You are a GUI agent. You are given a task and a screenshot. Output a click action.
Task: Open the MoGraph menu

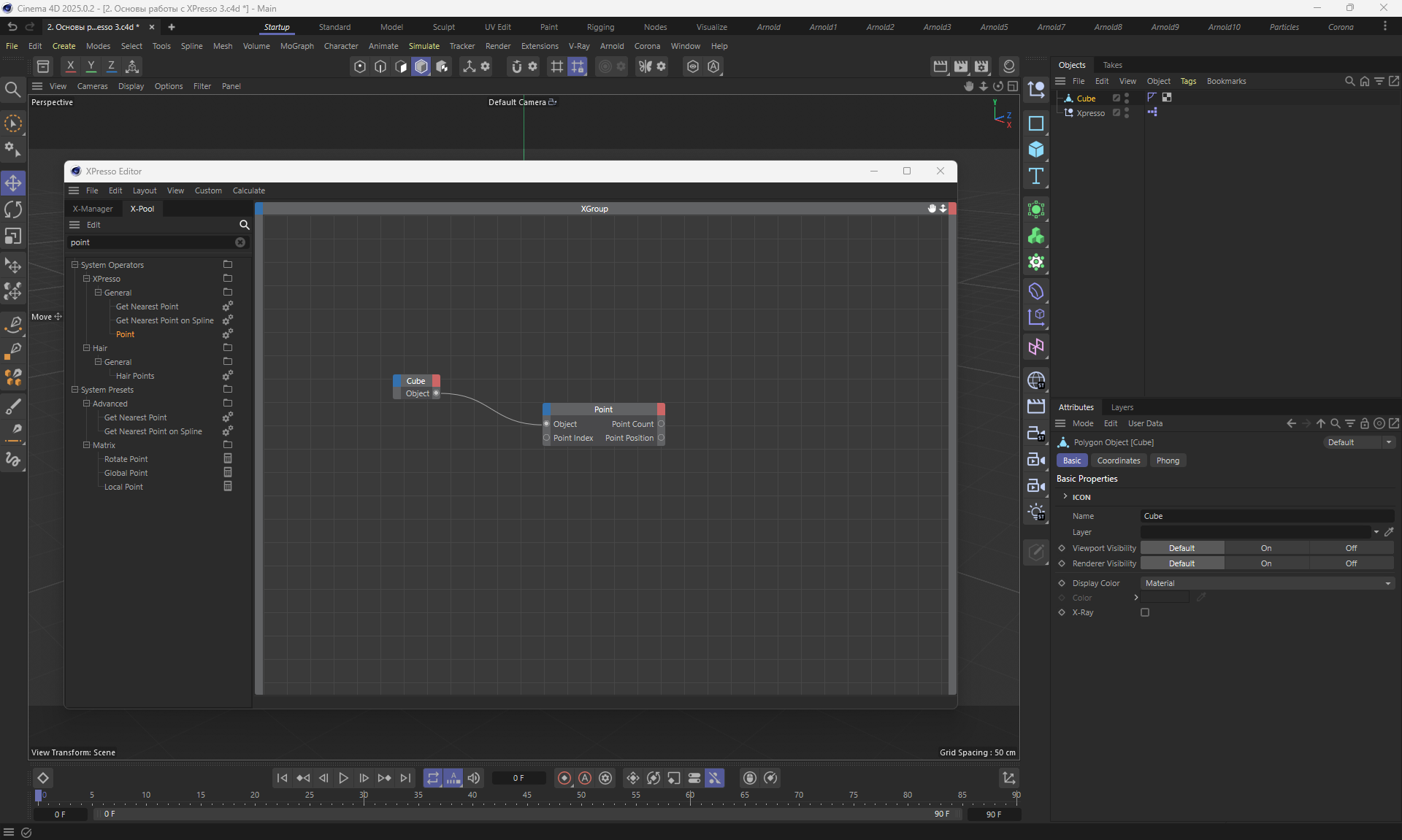coord(296,46)
